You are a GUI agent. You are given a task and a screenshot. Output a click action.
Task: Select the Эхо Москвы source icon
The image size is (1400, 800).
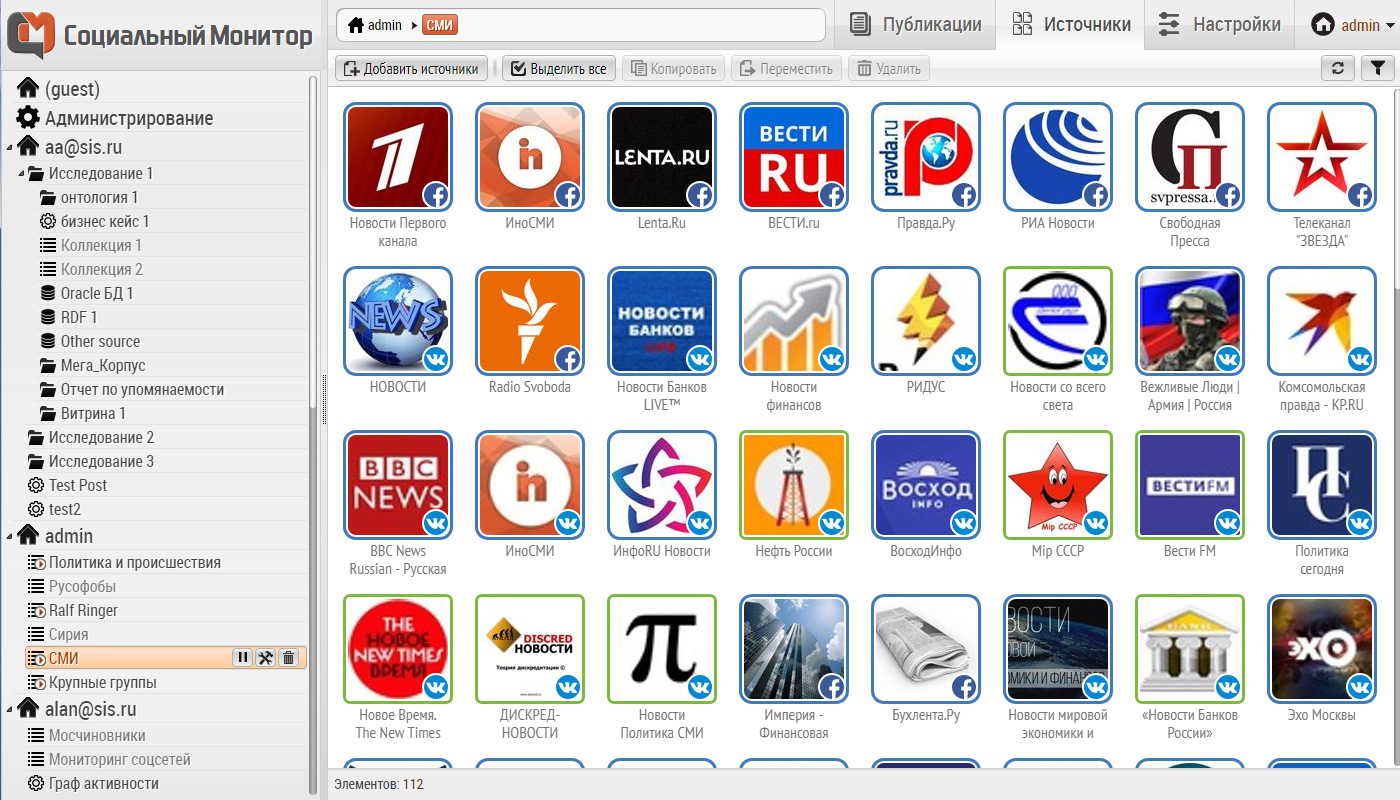(1322, 650)
